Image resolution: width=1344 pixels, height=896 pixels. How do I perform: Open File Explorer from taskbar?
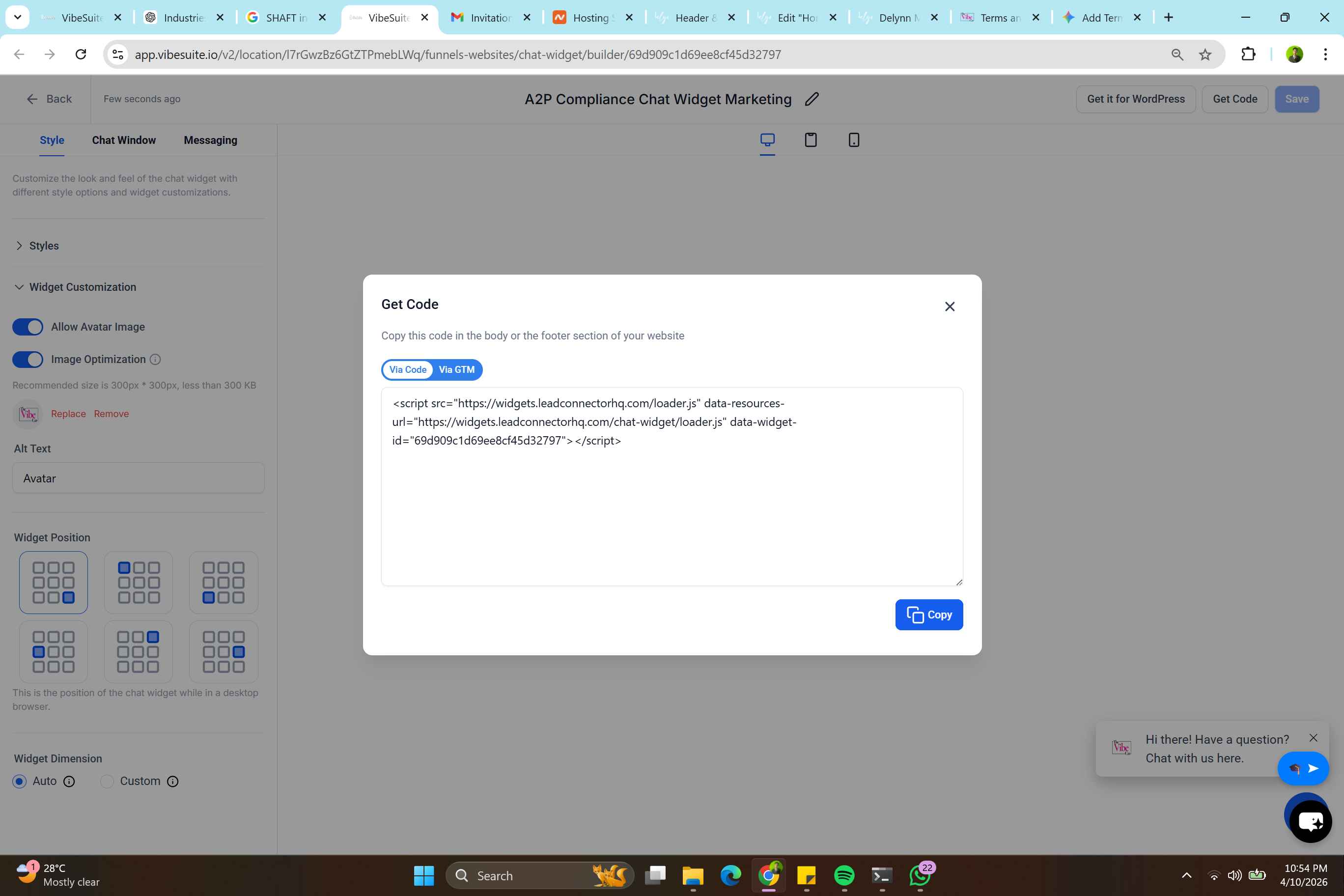693,875
